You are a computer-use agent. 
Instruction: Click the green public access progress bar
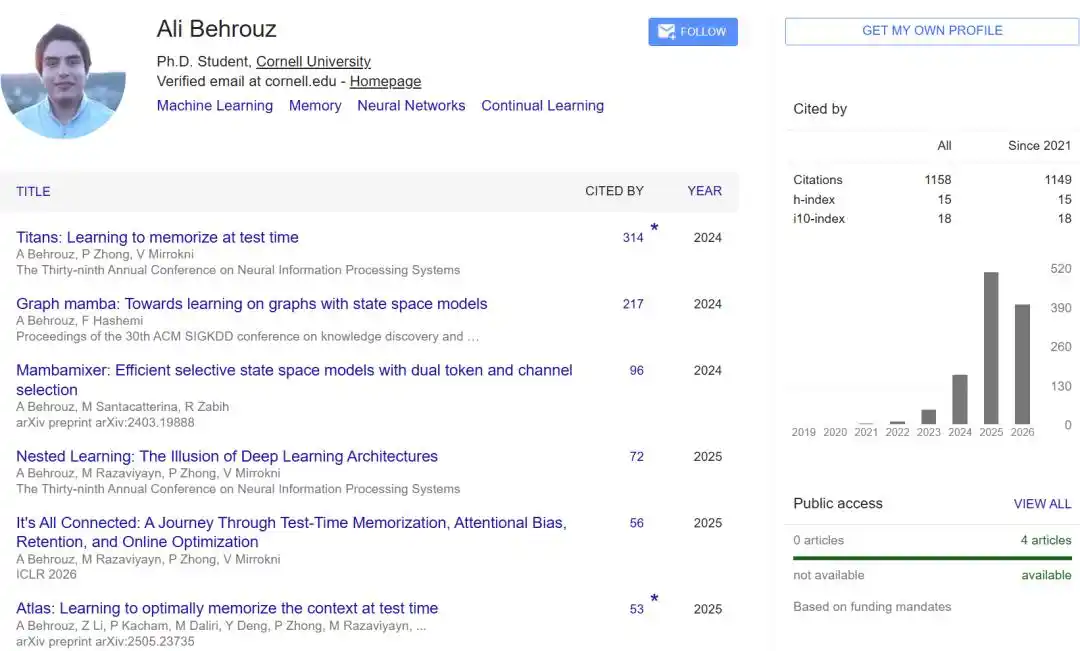coord(932,557)
